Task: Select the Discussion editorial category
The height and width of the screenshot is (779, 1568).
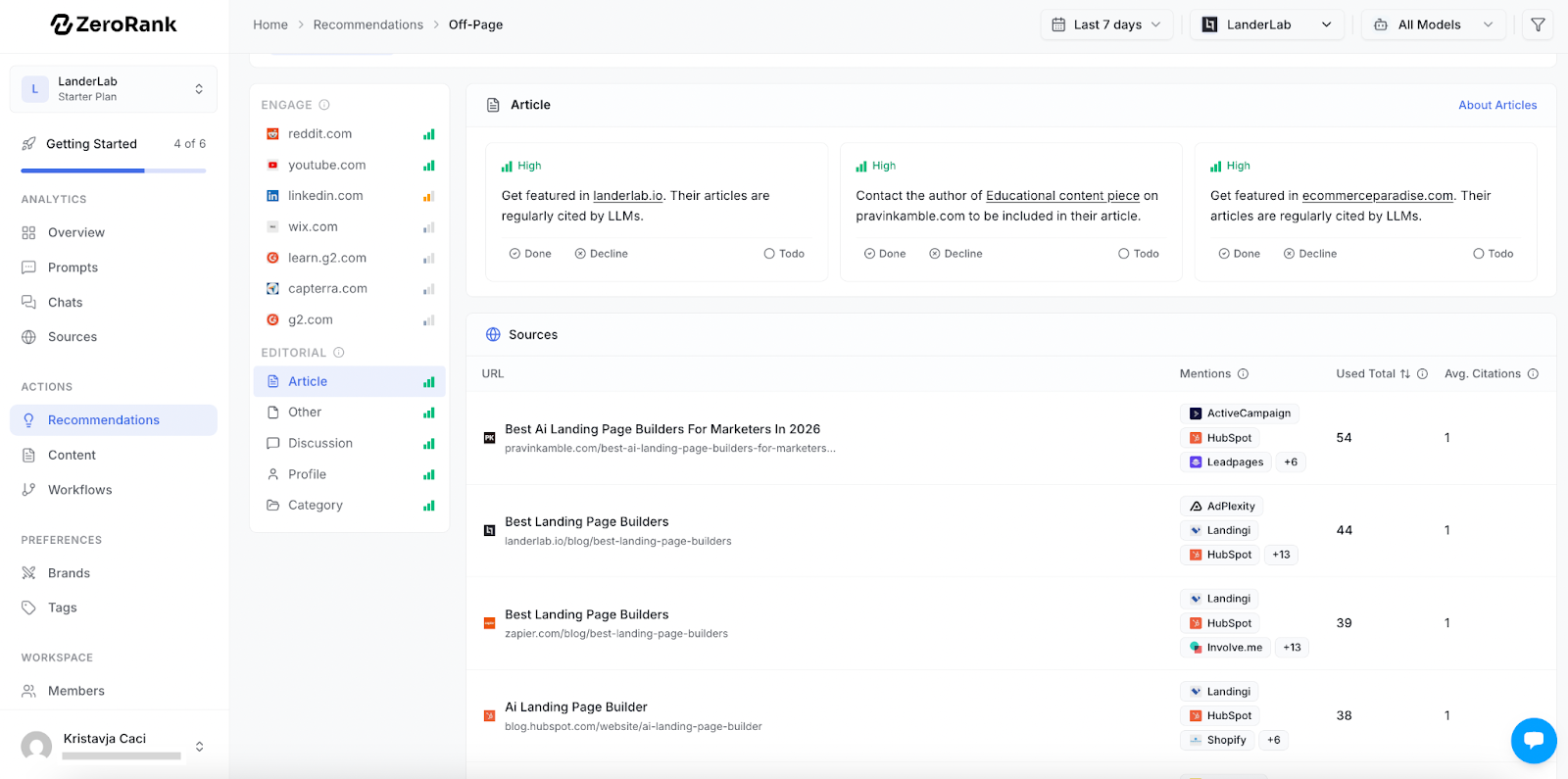Action: click(x=350, y=444)
